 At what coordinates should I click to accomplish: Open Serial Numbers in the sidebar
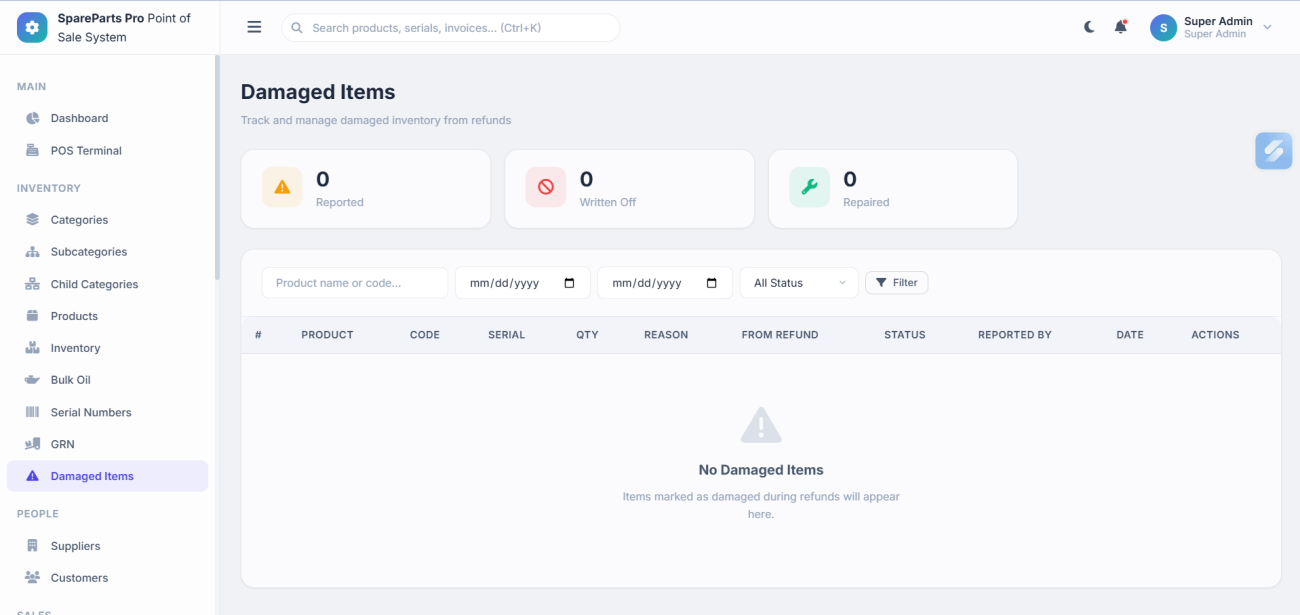[x=108, y=412]
